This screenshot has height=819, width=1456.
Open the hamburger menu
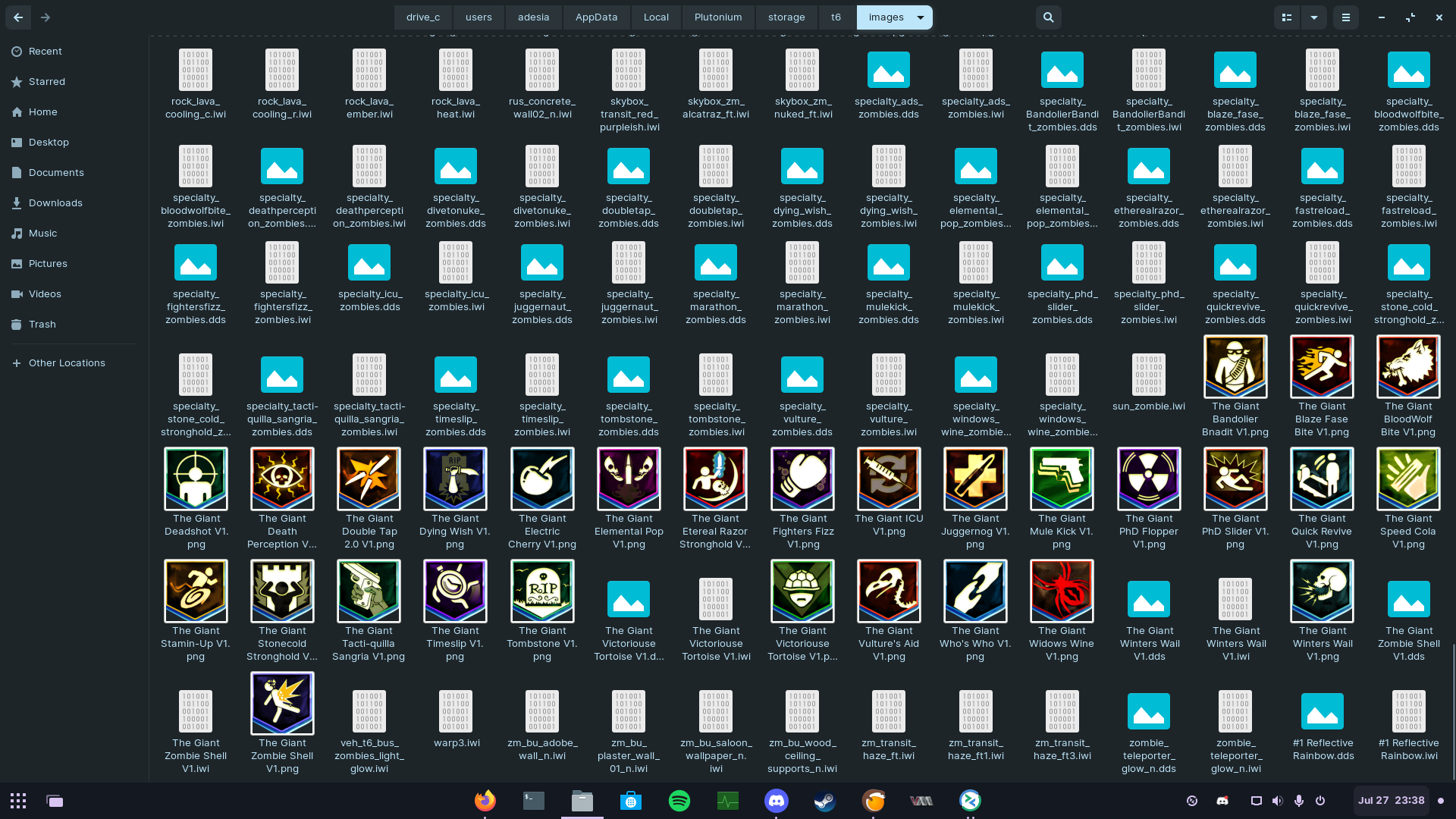1346,17
